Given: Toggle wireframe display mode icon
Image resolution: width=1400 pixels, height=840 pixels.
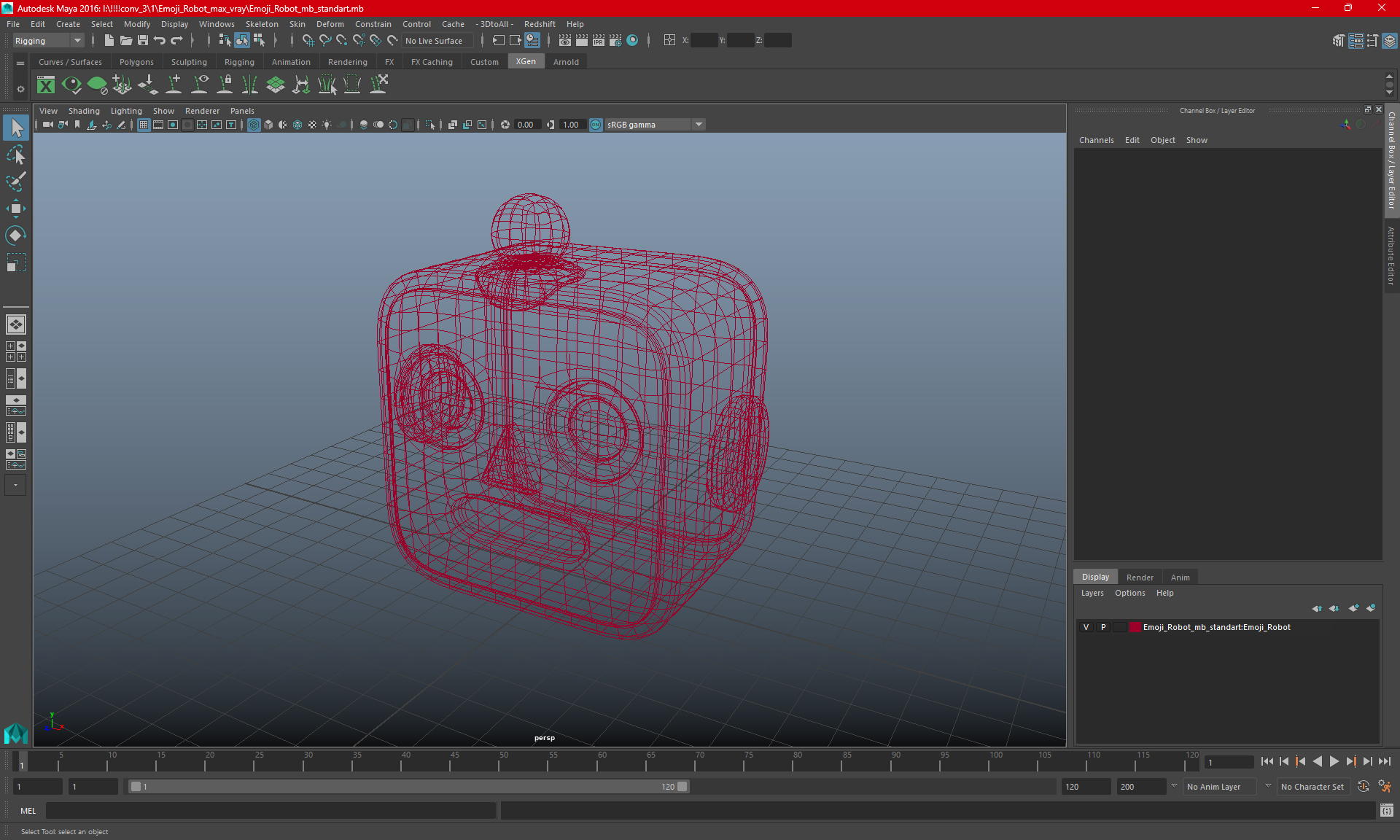Looking at the screenshot, I should 254,124.
